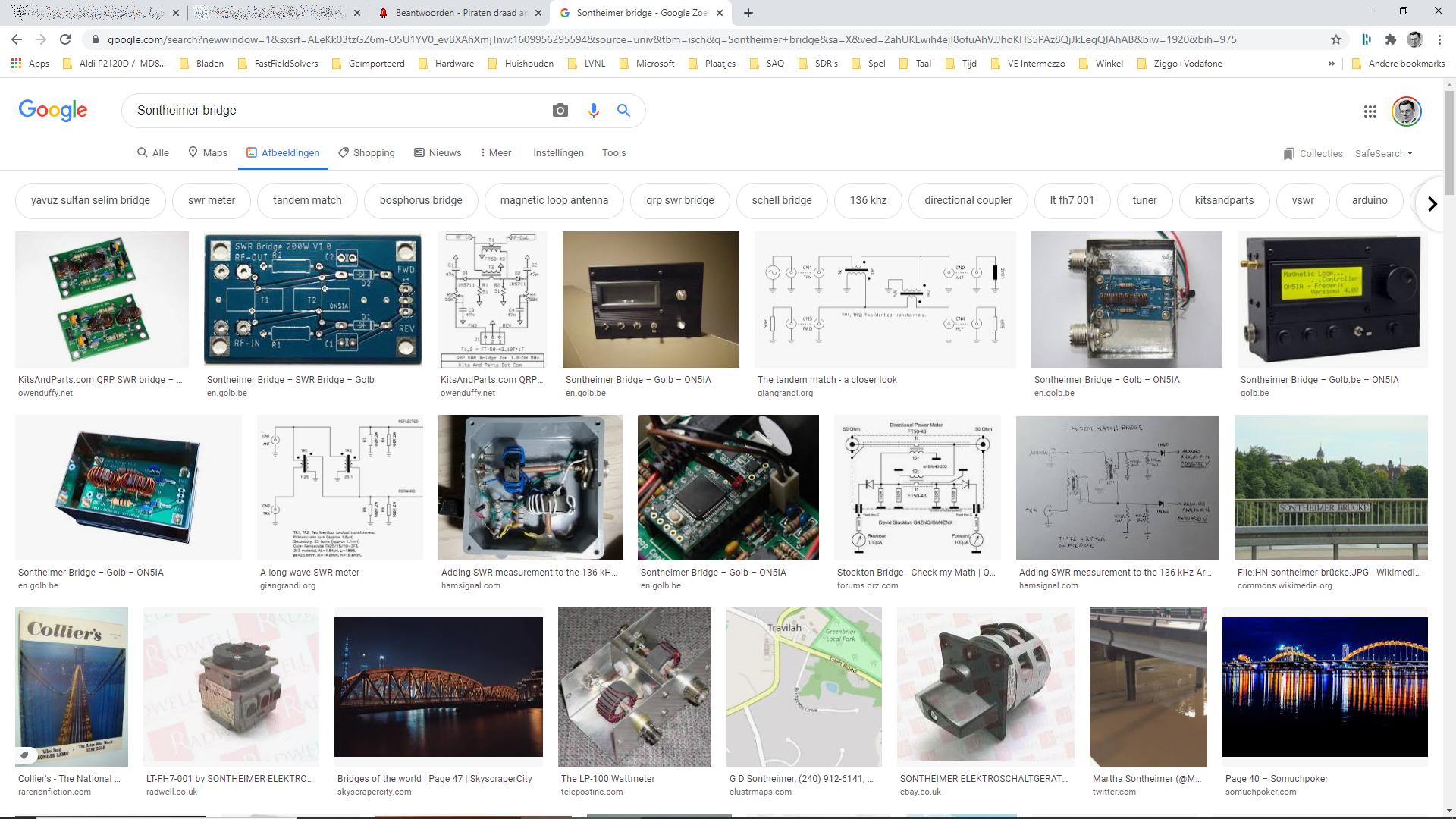Open the Tools option
Image resolution: width=1456 pixels, height=819 pixels.
coord(614,153)
